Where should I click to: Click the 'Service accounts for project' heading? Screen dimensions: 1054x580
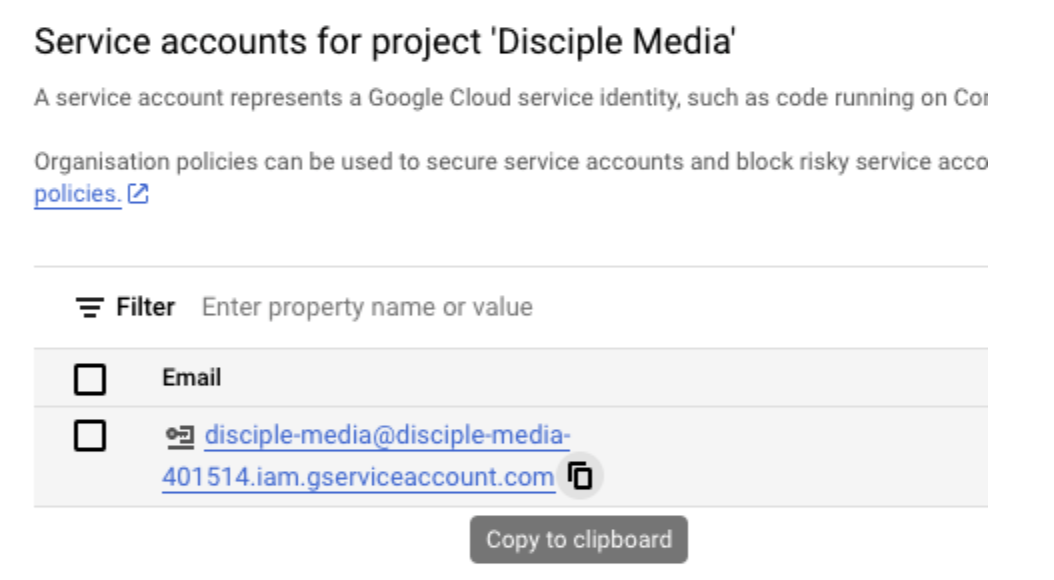(385, 42)
